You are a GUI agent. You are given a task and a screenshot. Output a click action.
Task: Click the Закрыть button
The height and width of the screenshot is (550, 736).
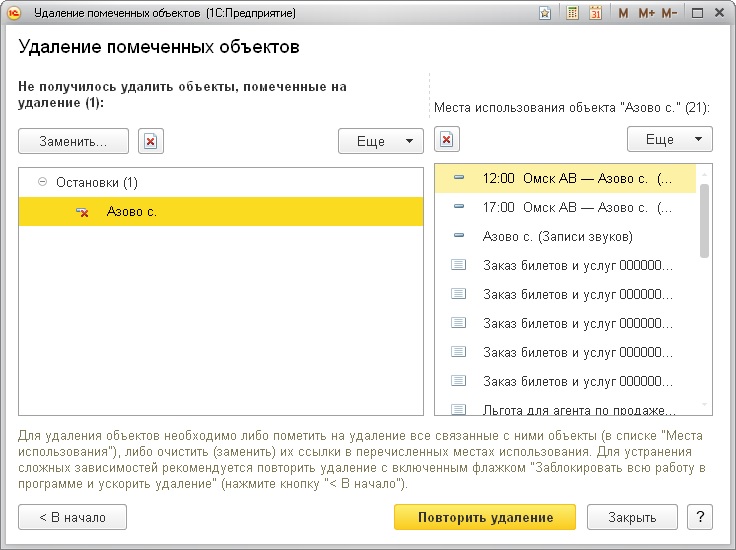pos(633,517)
